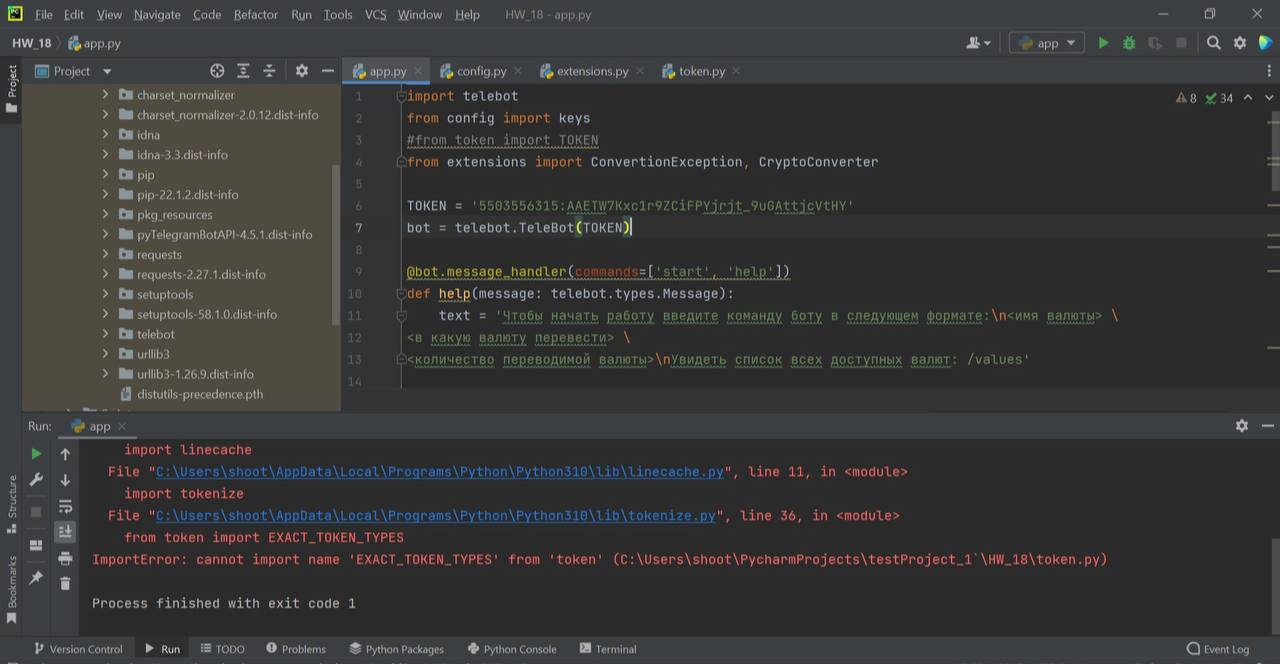
Task: Expand the pyTelegramBotAPI-4.5.1.dist-info folder
Action: (105, 235)
